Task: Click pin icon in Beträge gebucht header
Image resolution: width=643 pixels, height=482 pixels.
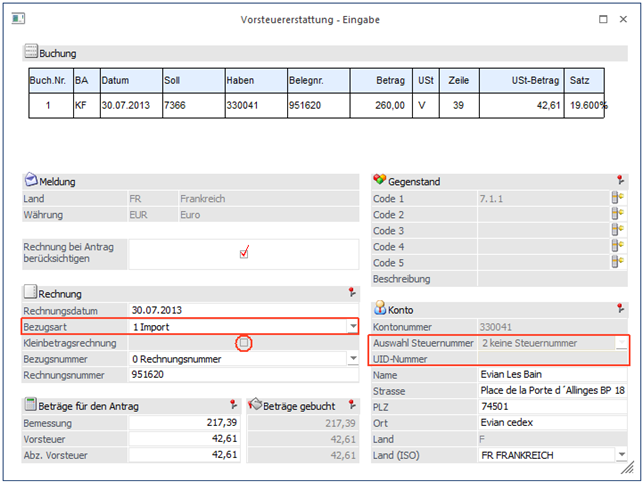Action: click(x=352, y=404)
